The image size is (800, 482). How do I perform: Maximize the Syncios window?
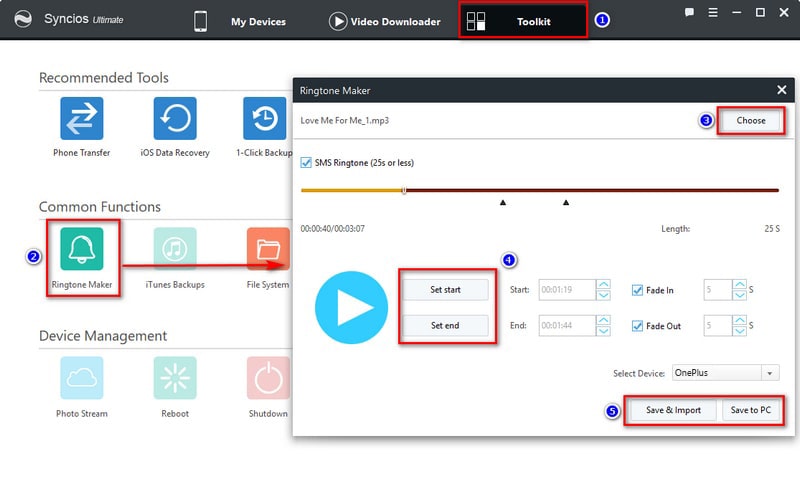[x=760, y=12]
